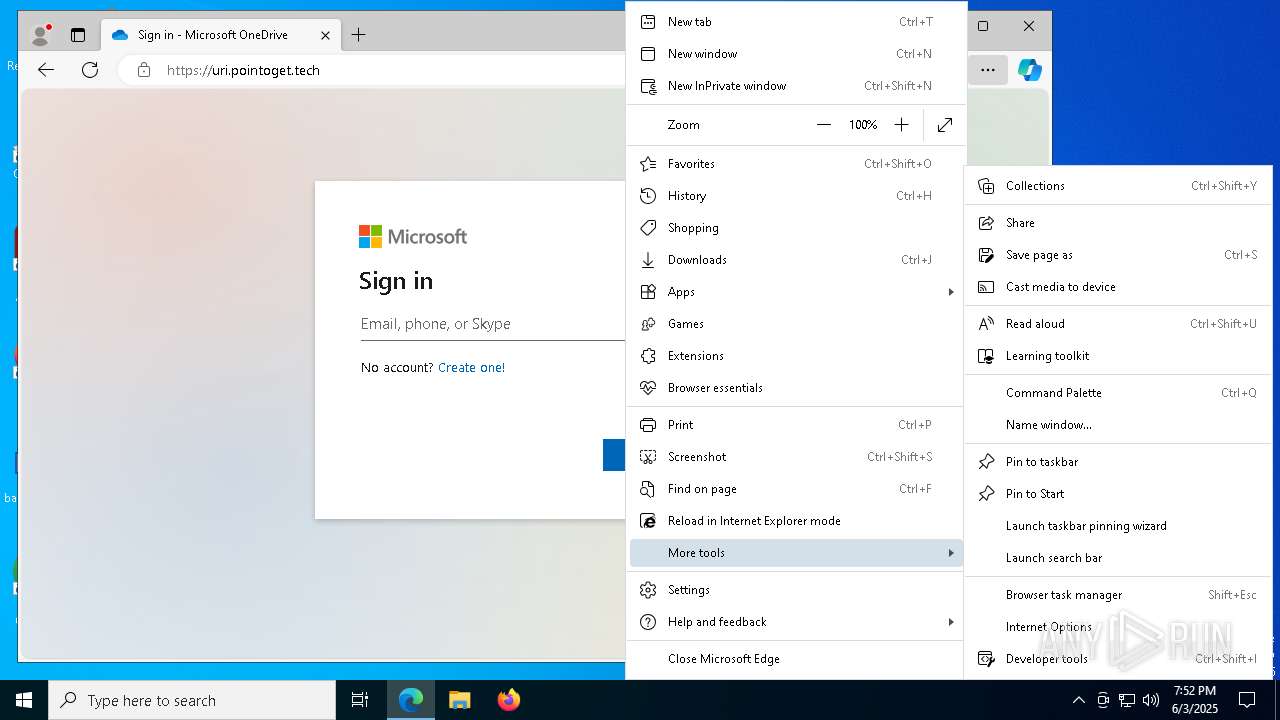Select Pin to Start
Image resolution: width=1280 pixels, height=720 pixels.
[1118, 493]
